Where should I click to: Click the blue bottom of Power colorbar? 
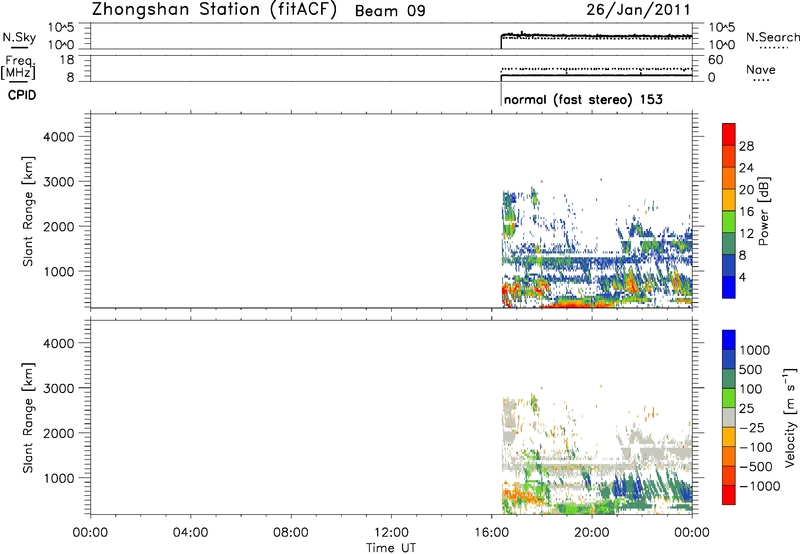click(x=729, y=287)
